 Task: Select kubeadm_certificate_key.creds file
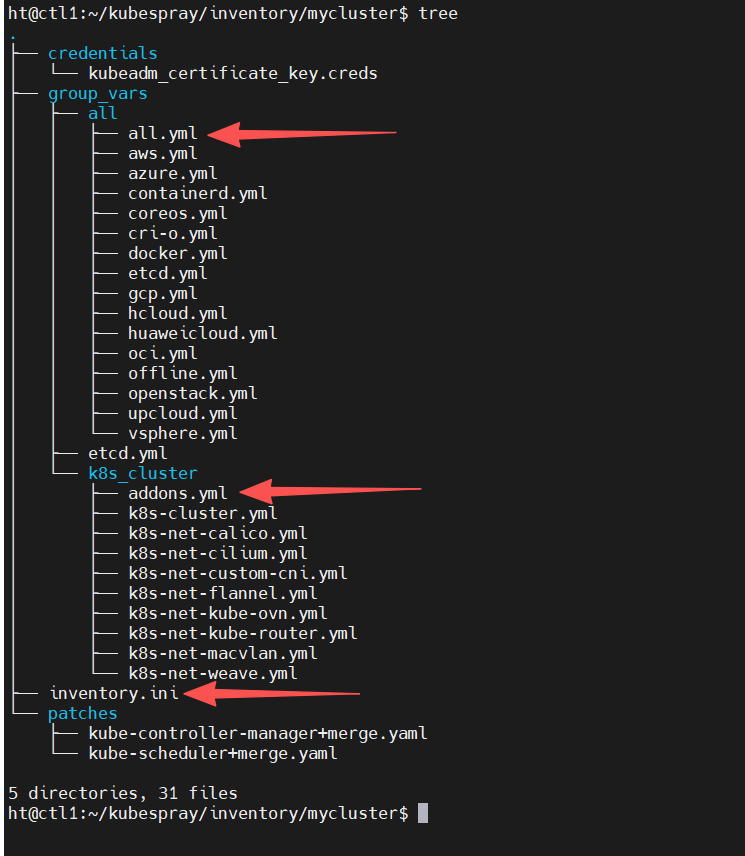tap(233, 74)
